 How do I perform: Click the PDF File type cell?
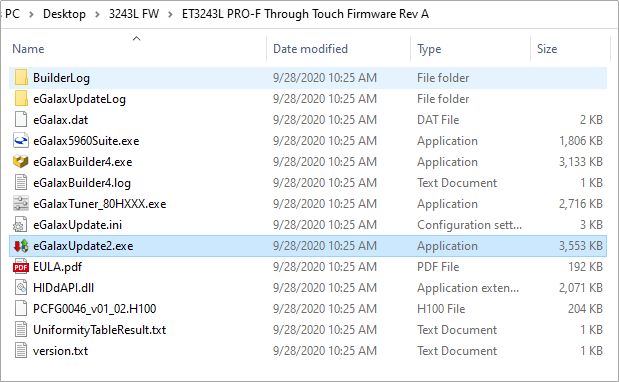[x=438, y=267]
